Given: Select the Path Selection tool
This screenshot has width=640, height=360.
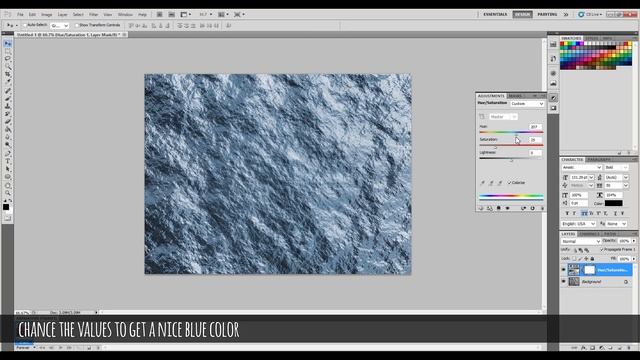Looking at the screenshot, I should [7, 169].
